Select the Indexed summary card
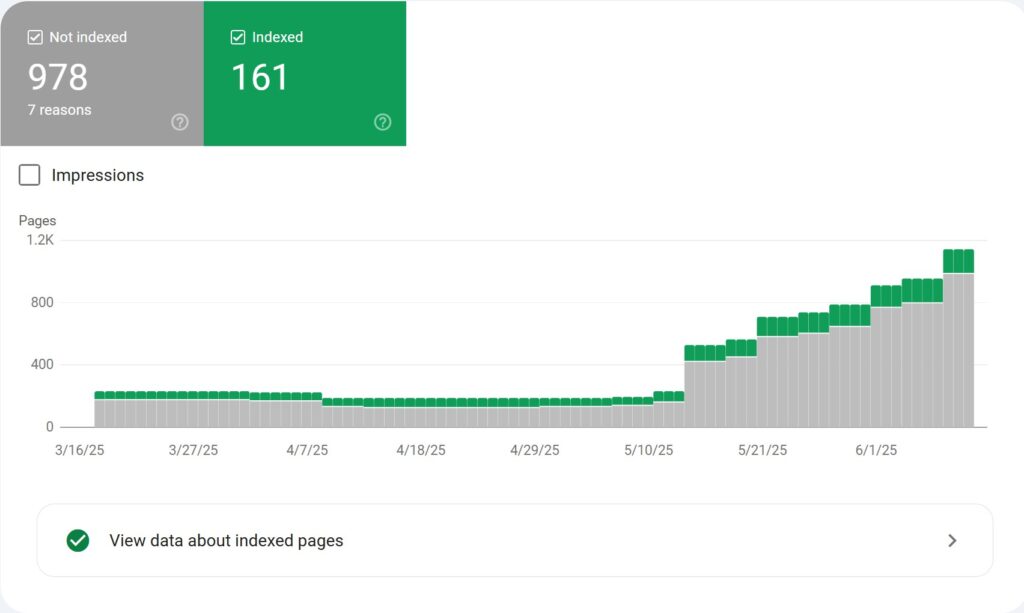 point(304,74)
